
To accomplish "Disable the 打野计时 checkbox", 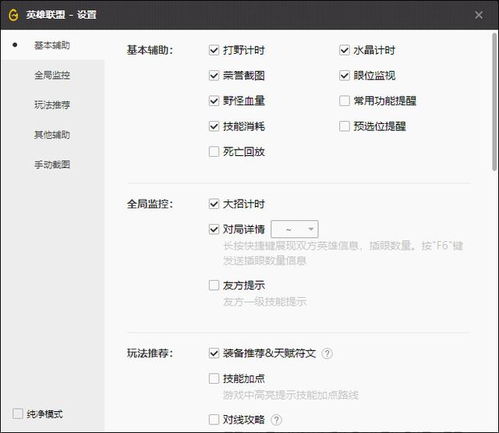I will click(214, 50).
